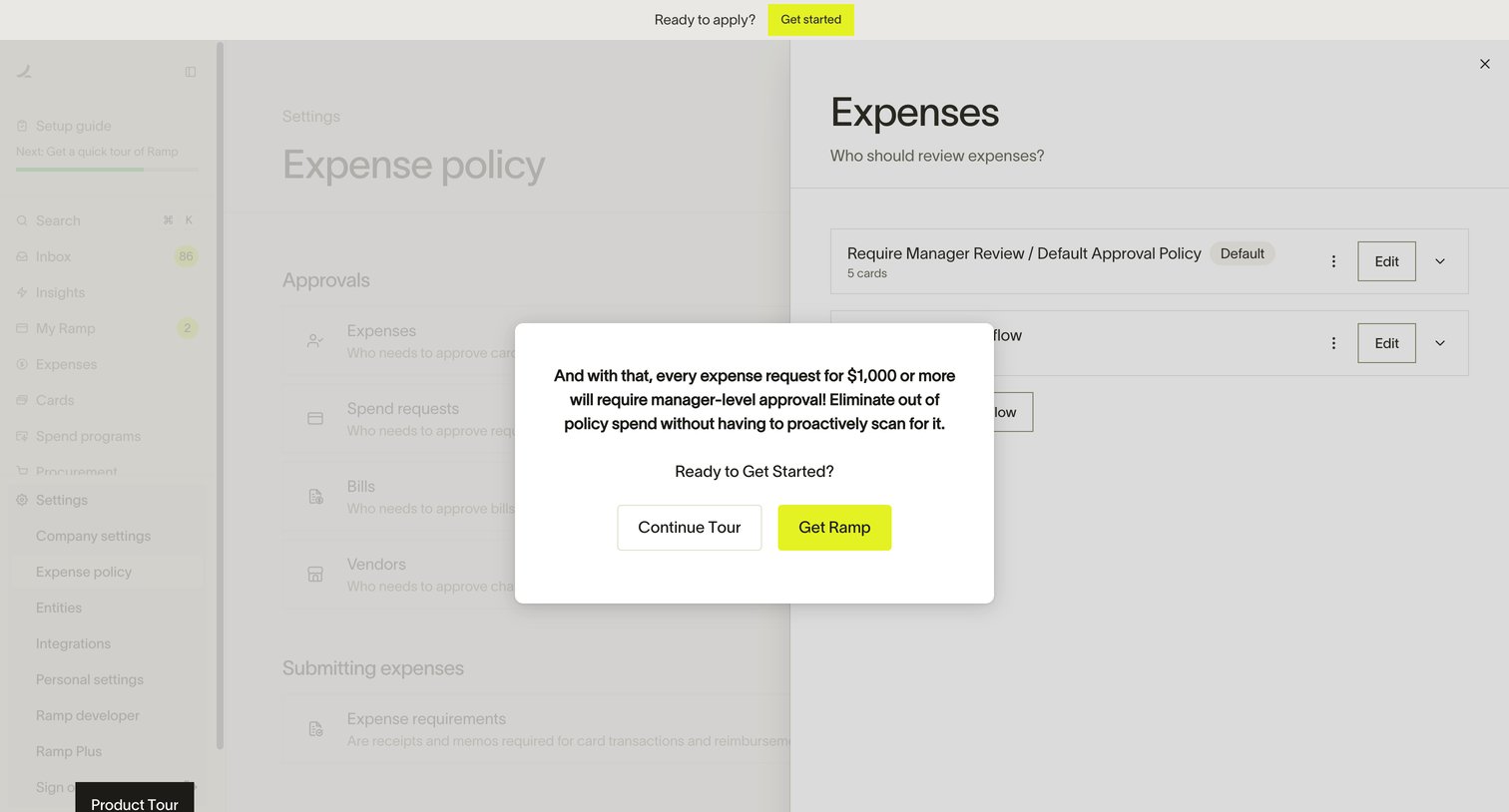
Task: Click the Product Tour button
Action: click(x=135, y=798)
